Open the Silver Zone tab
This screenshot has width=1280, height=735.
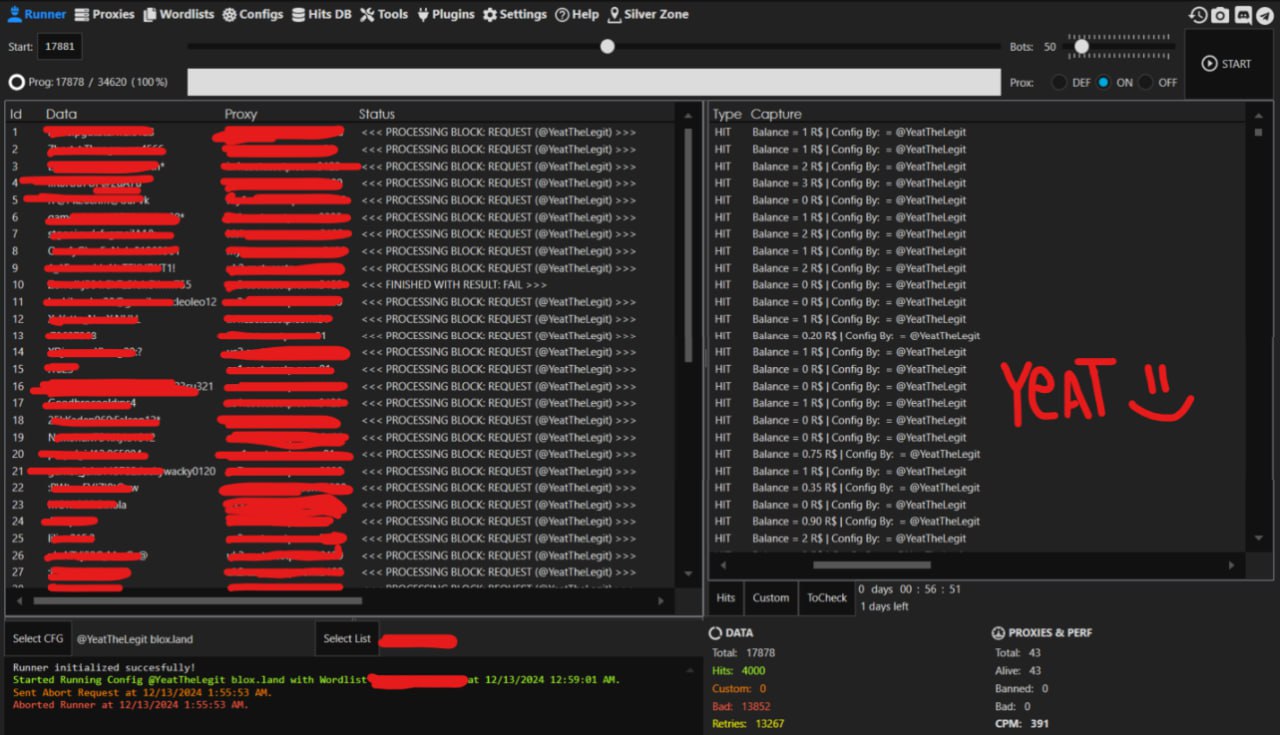point(648,15)
